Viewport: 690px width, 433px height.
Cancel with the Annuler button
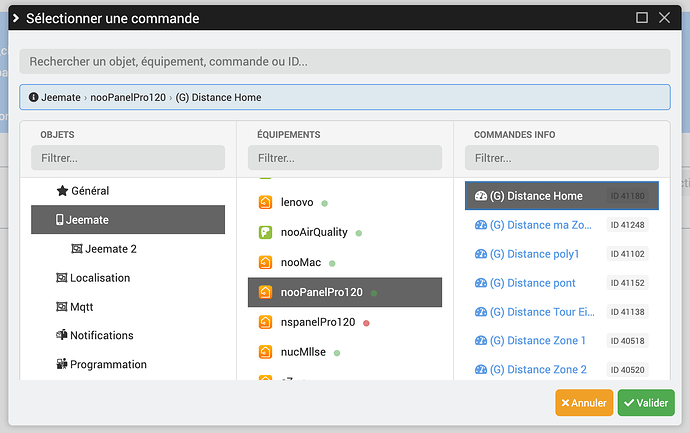pyautogui.click(x=584, y=403)
